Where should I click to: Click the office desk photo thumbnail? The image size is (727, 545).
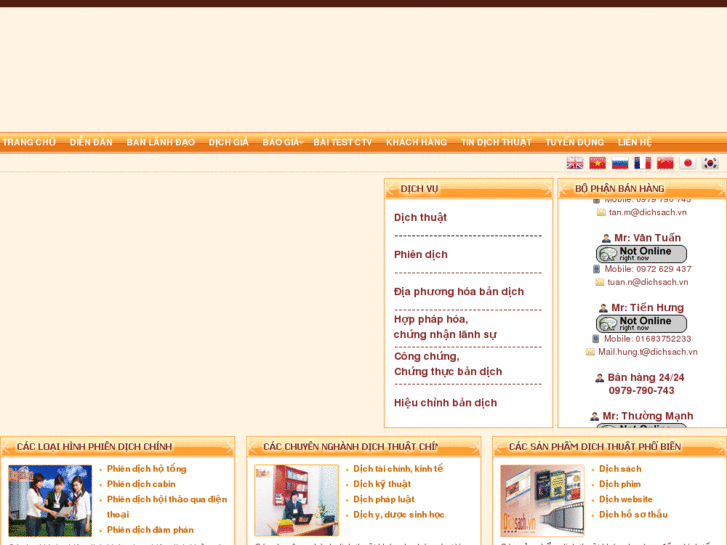296,500
